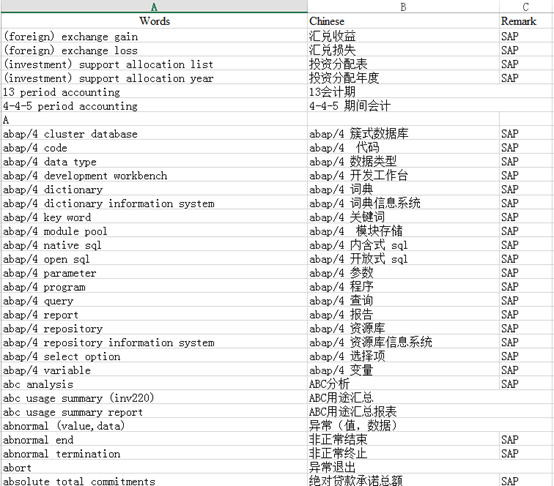Click Chinese cell 'abap/4 词典信息系统'

click(x=403, y=203)
